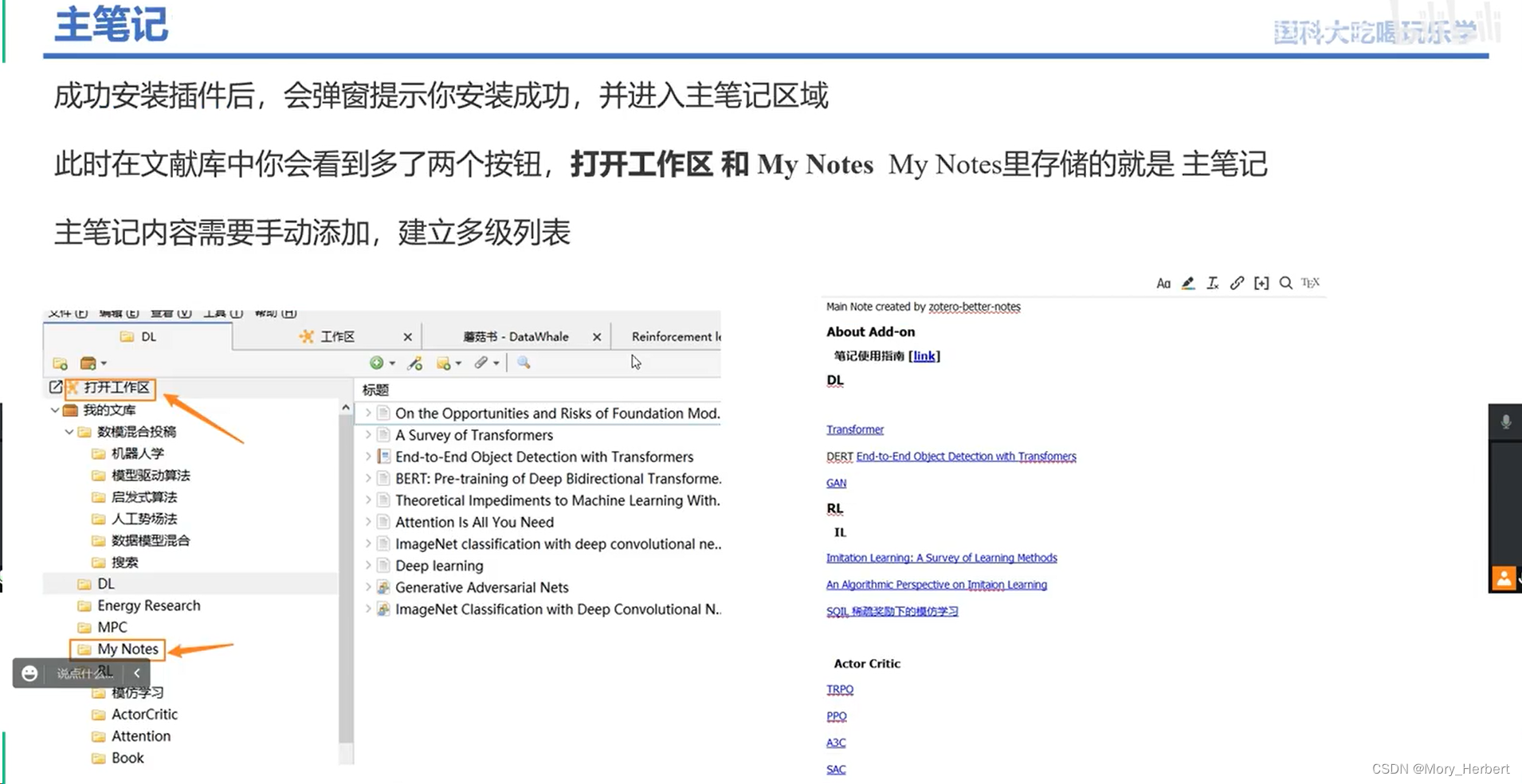Expand the Attention Is All You Need row
Screen dimensions: 1522x784
point(368,522)
